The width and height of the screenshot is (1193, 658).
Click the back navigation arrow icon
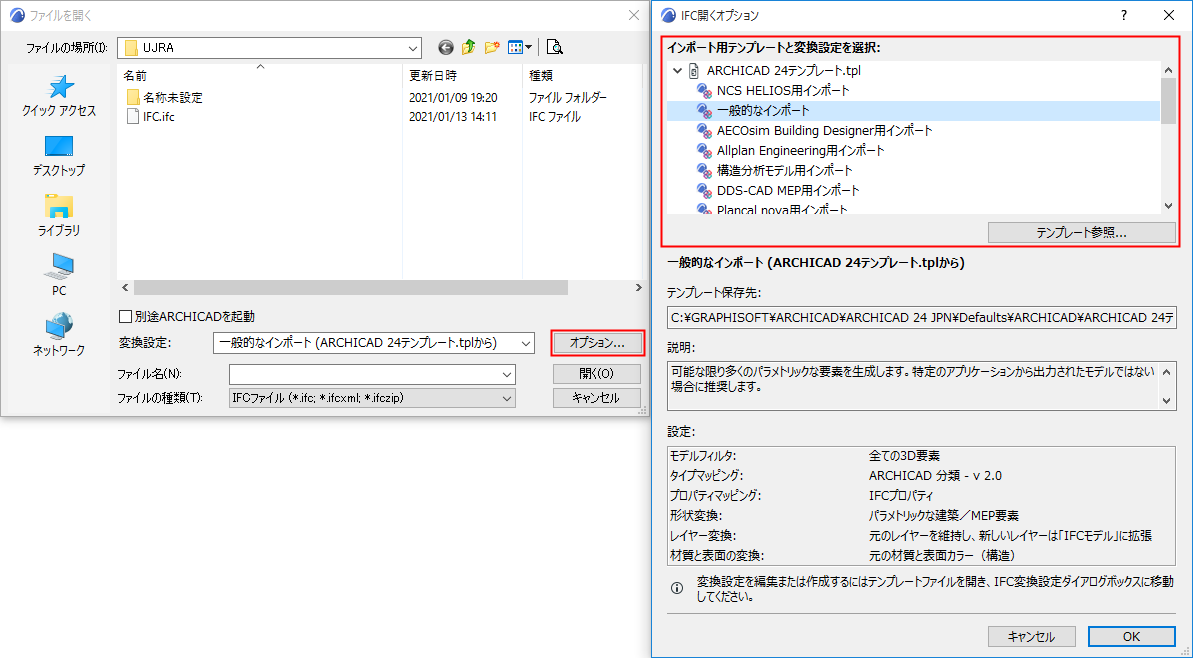coord(446,47)
